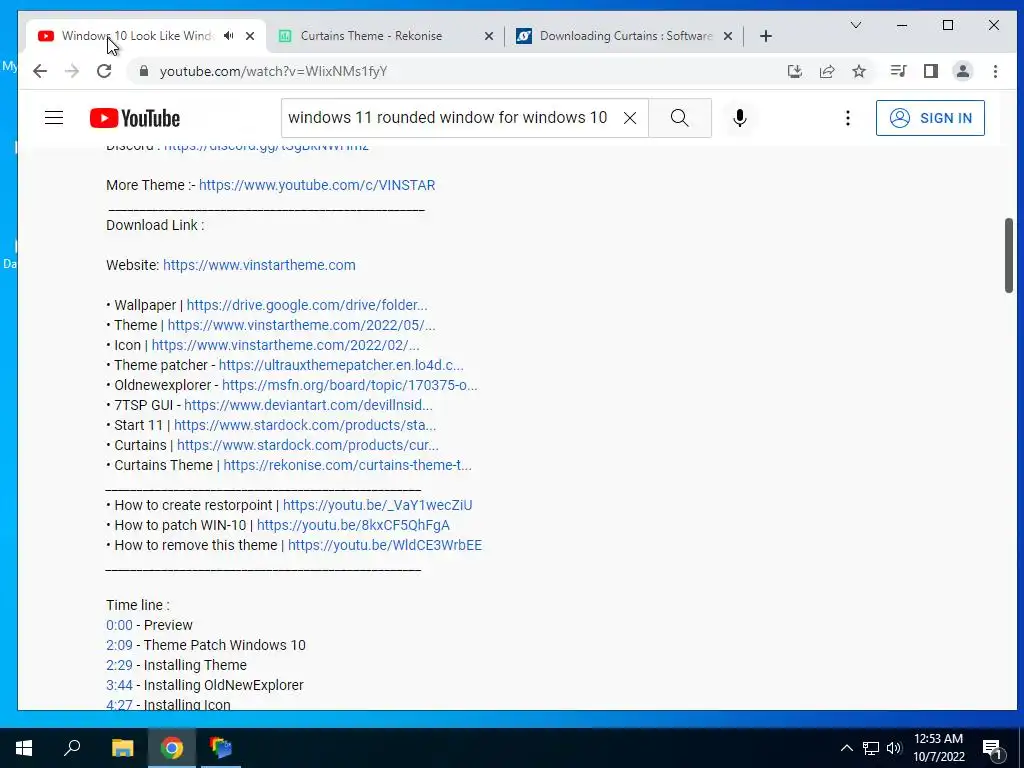Image resolution: width=1024 pixels, height=768 pixels.
Task: Open the Curtains Theme rekonise link
Action: pos(347,465)
